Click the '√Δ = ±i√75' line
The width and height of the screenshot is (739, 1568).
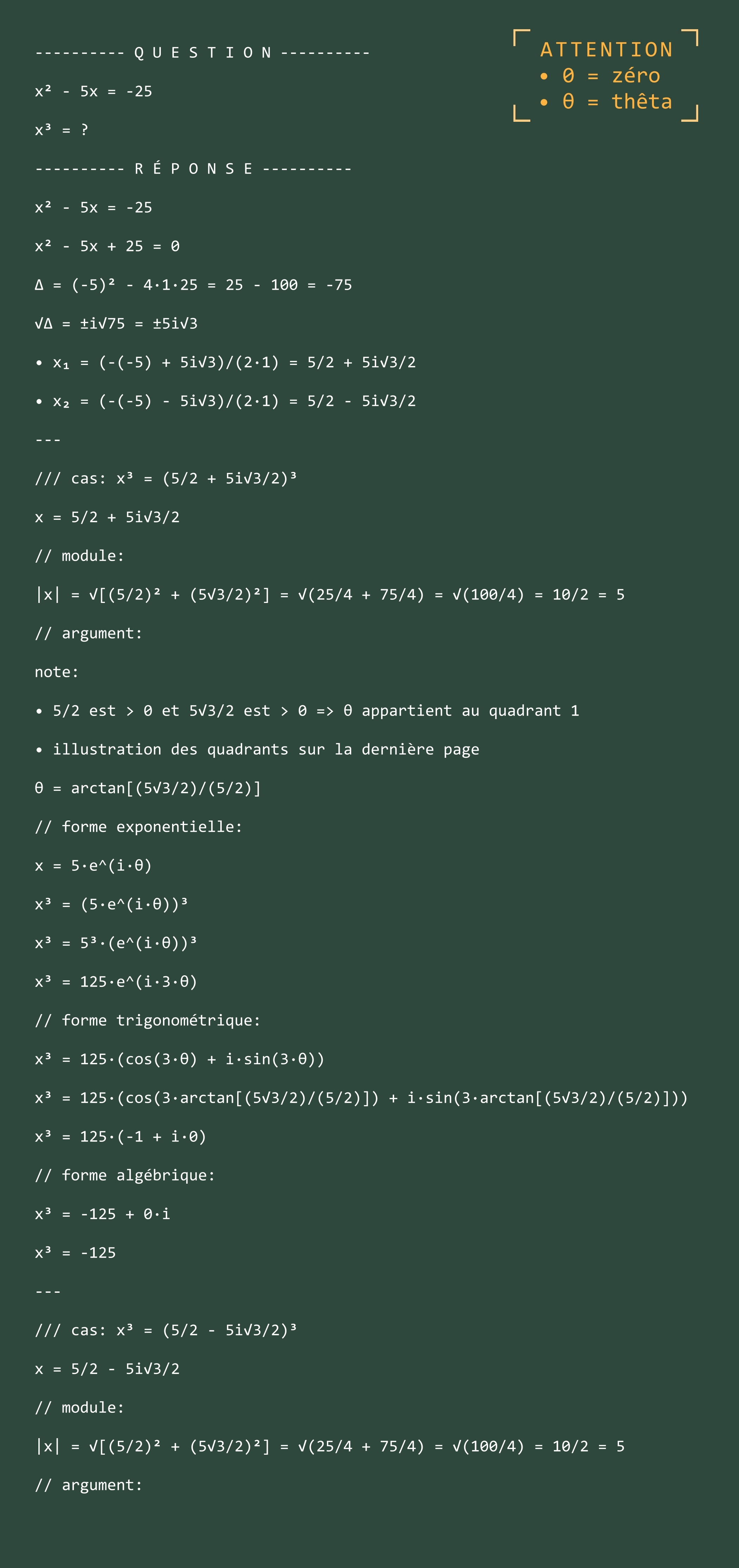(x=116, y=323)
